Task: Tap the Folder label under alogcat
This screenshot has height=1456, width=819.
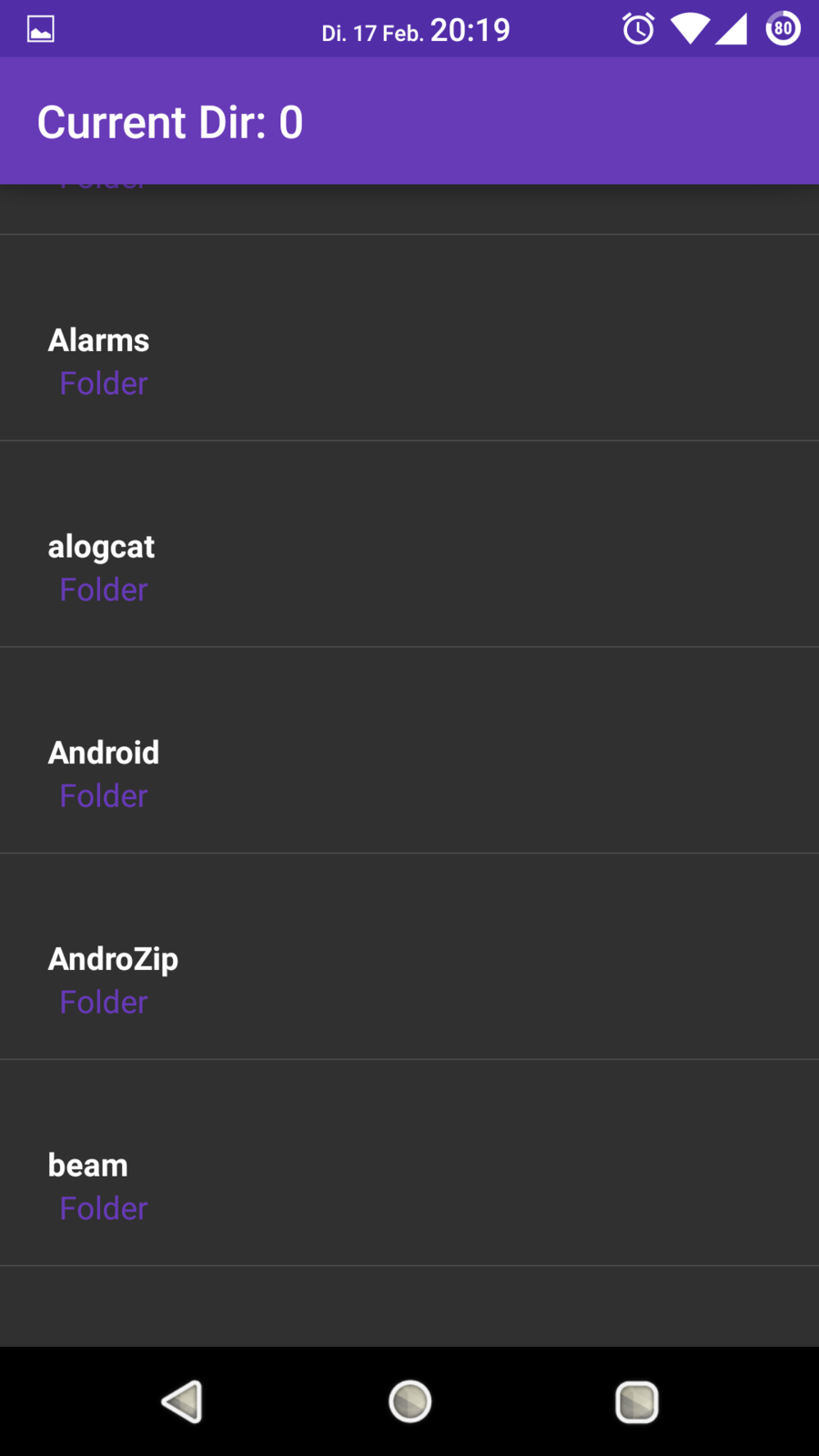Action: 104,591
